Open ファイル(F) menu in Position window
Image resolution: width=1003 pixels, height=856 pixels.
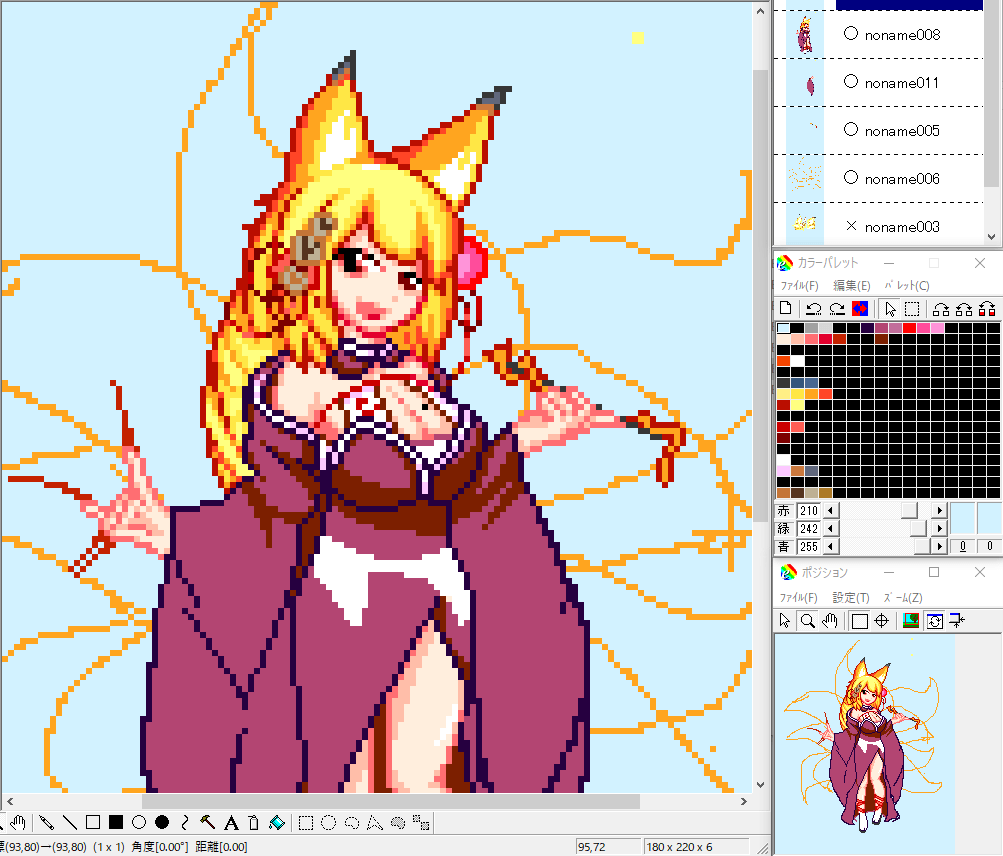click(798, 598)
